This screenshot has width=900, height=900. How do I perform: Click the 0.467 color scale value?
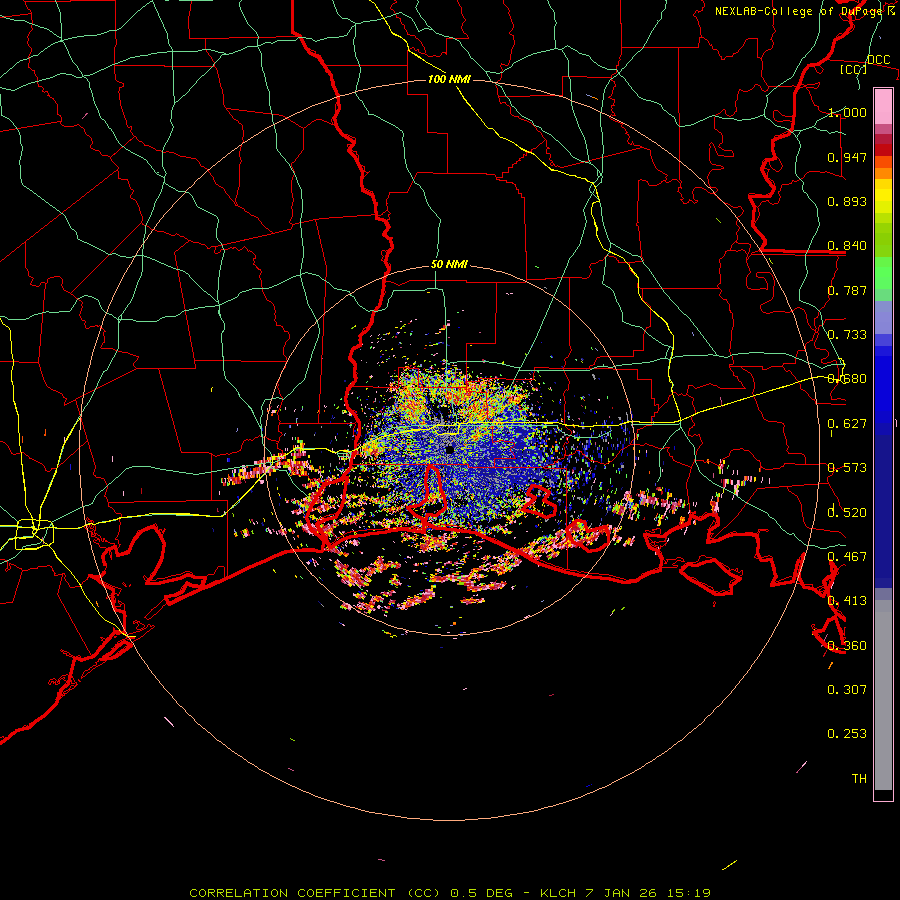point(847,557)
